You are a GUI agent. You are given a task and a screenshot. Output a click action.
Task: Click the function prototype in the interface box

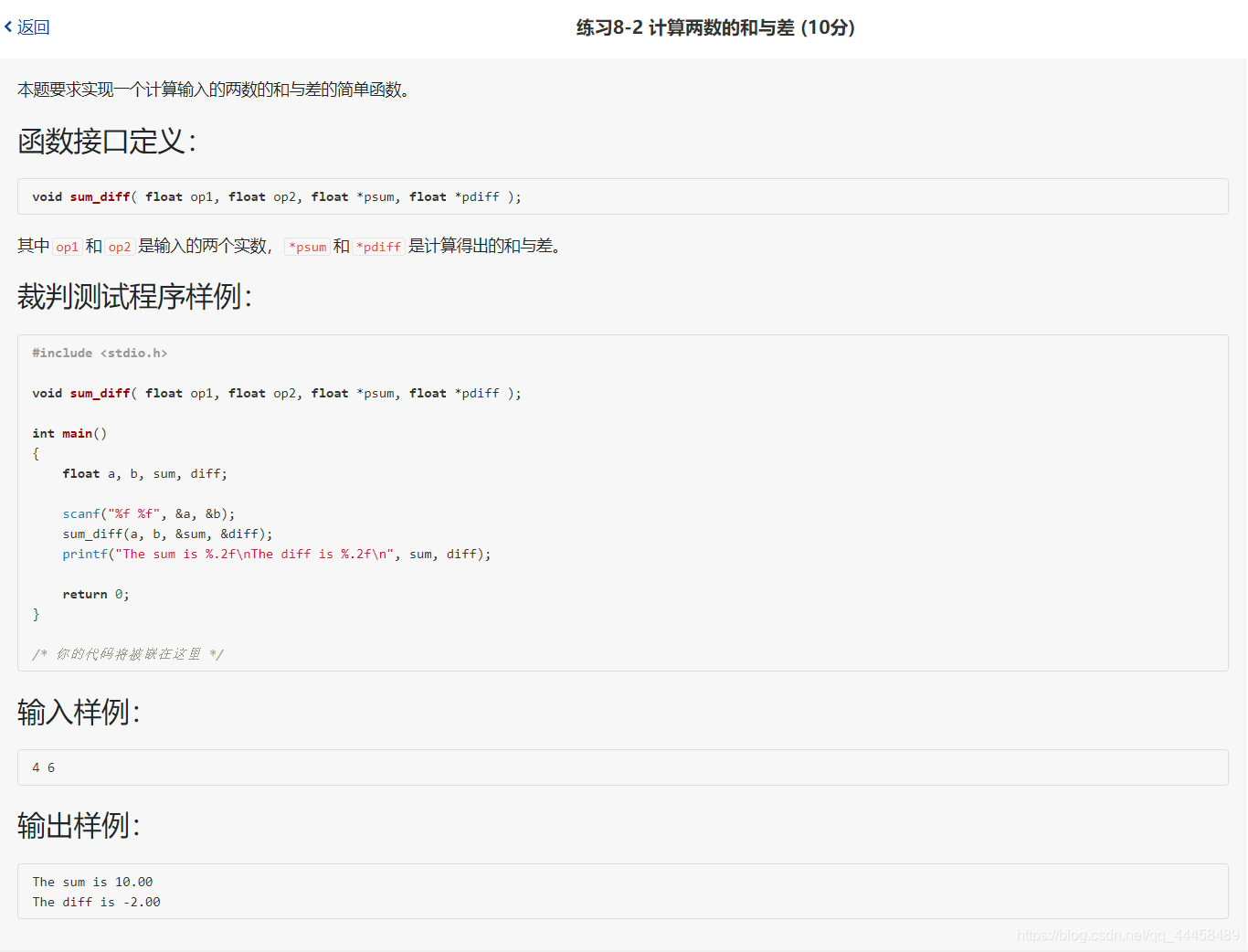277,196
